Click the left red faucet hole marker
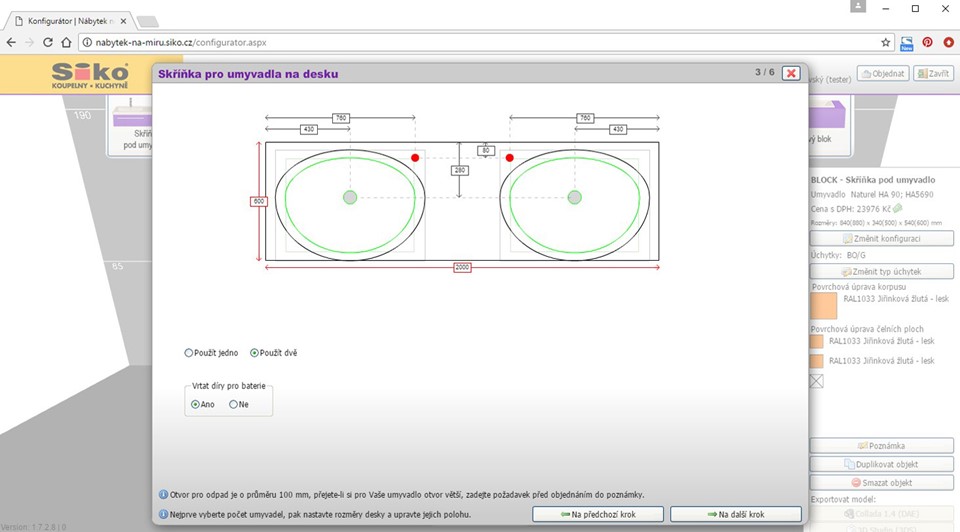 tap(415, 158)
